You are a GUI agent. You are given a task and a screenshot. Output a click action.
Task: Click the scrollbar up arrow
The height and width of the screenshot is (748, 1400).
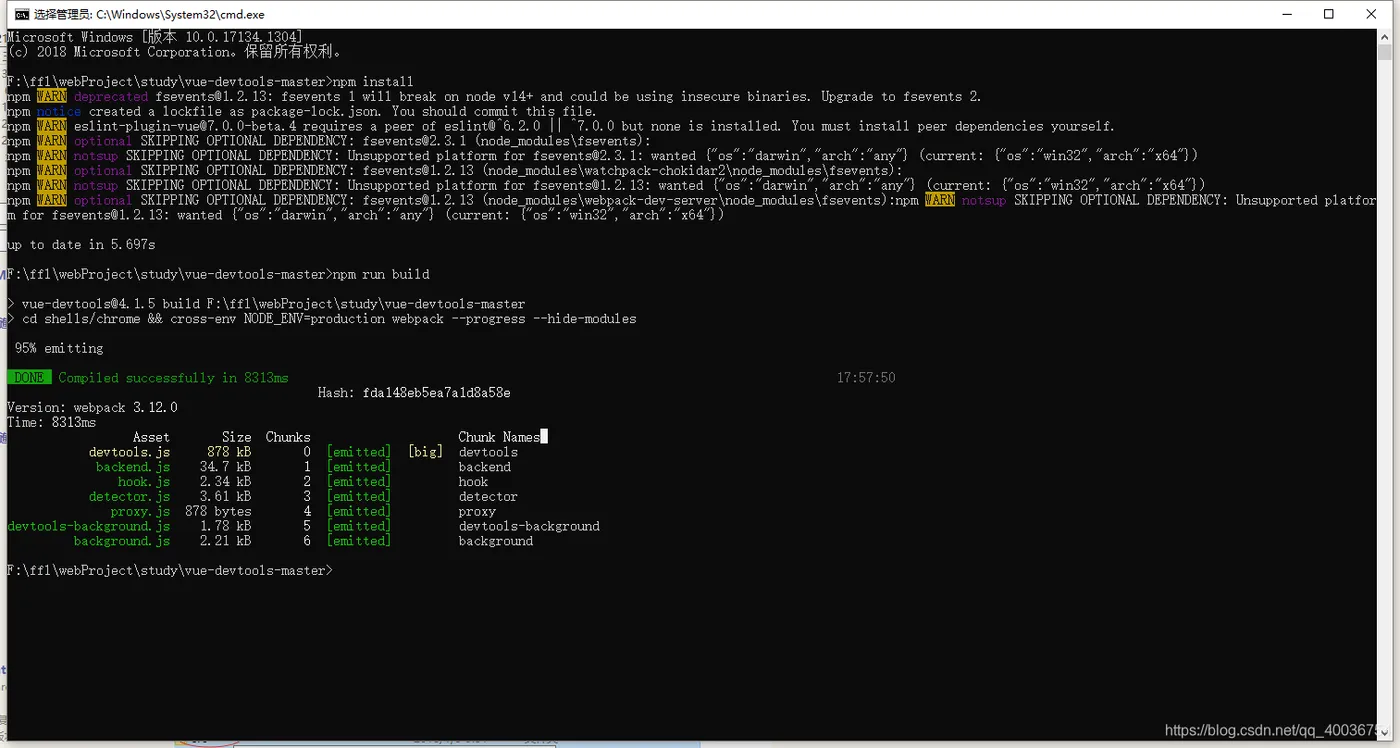pos(1385,36)
